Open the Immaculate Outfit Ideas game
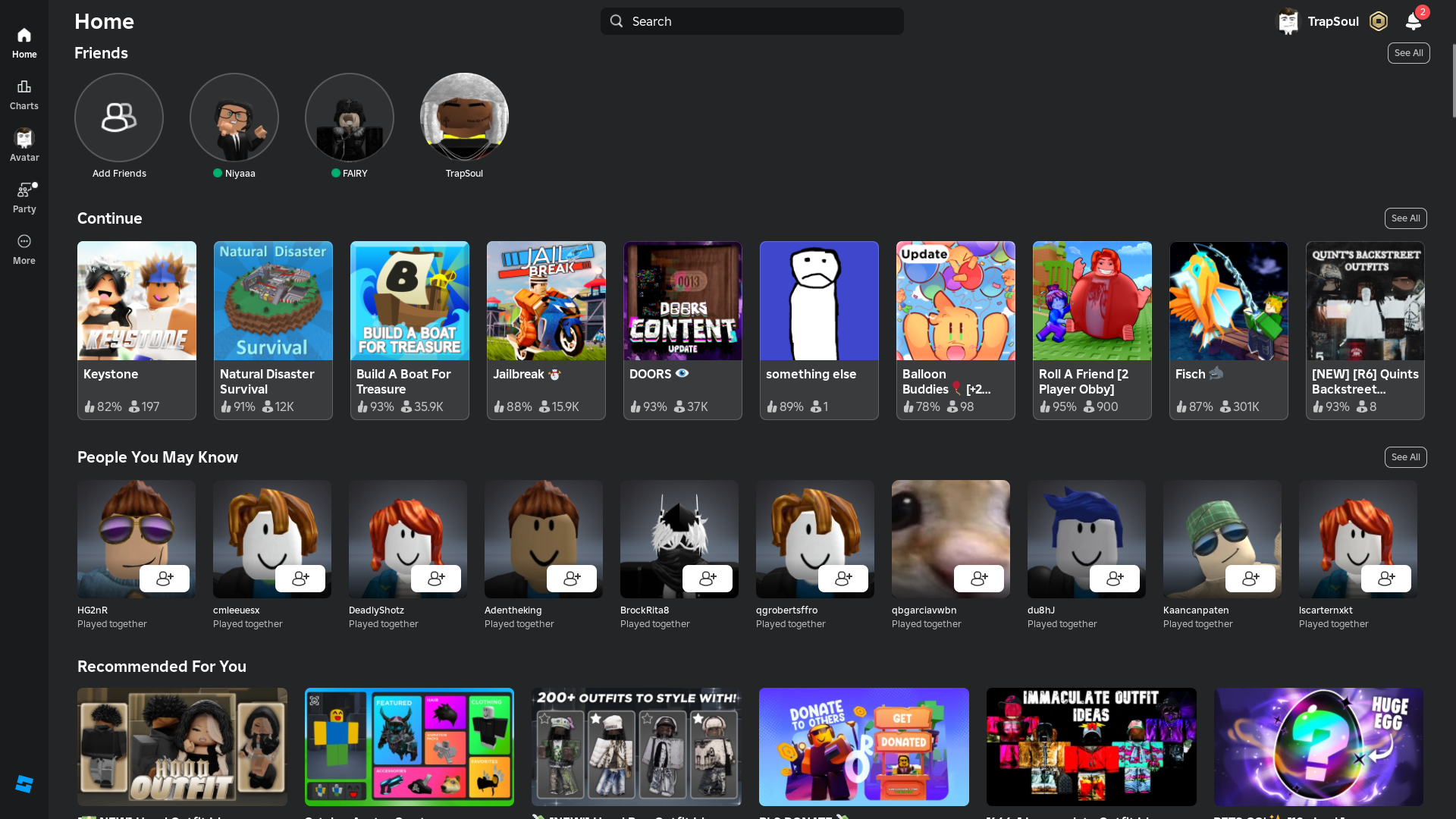 tap(1091, 747)
